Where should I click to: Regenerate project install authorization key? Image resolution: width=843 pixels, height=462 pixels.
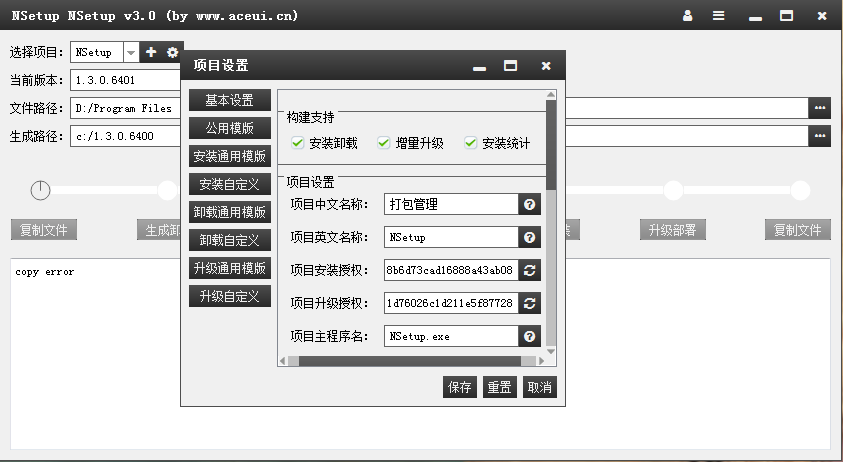530,270
